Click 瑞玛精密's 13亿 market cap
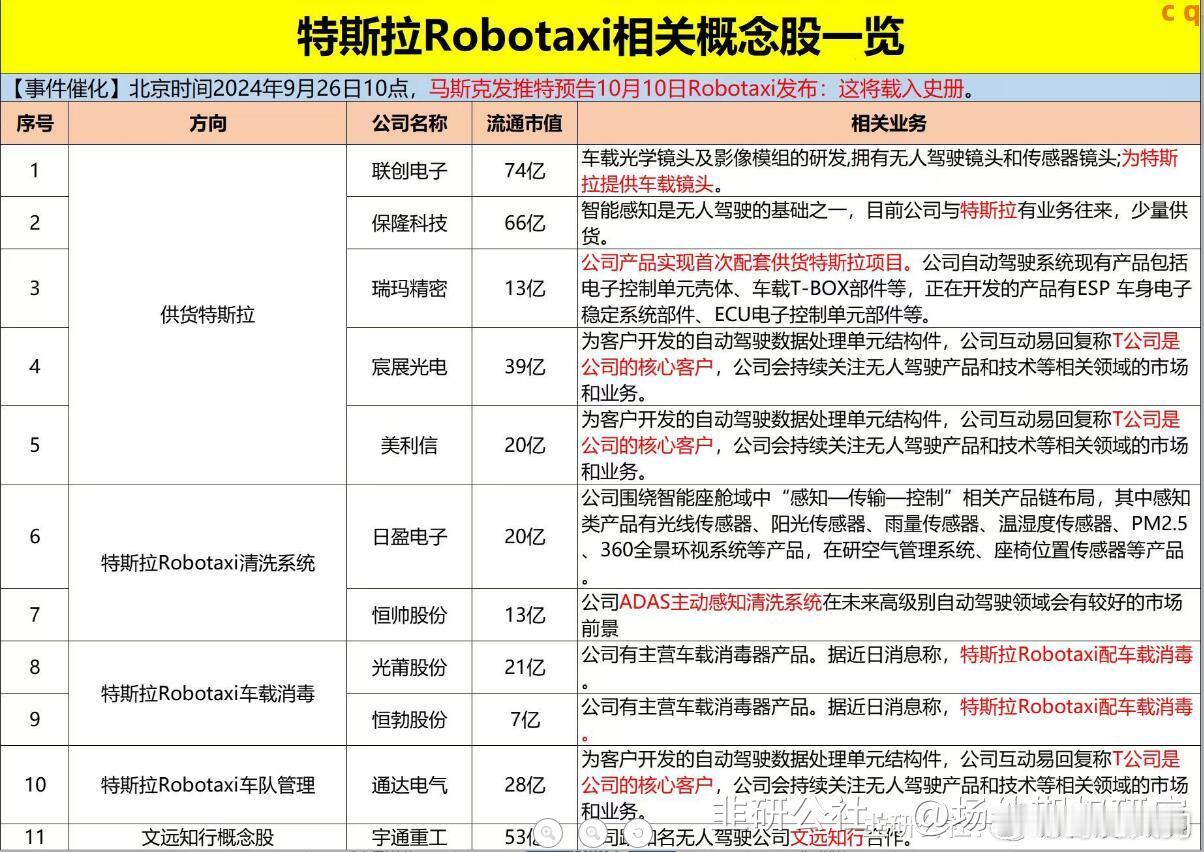Viewport: 1204px width, 852px height. click(x=525, y=288)
